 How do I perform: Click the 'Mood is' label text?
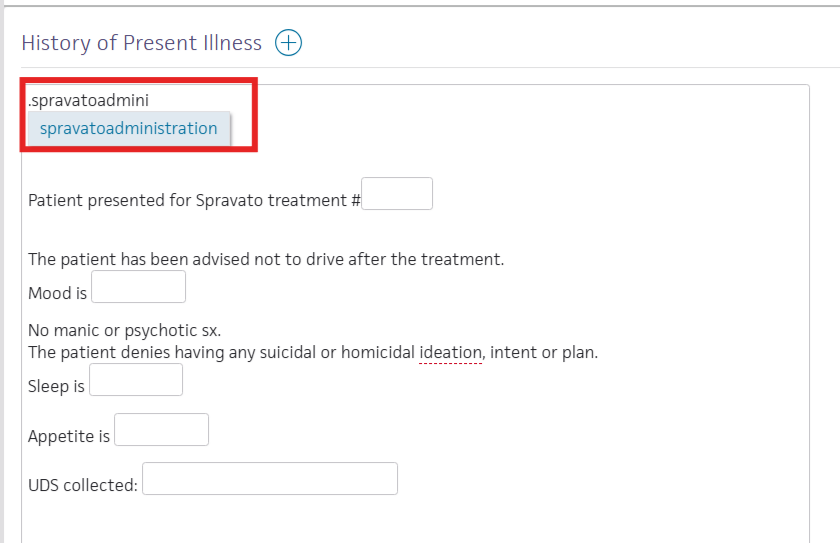[57, 293]
